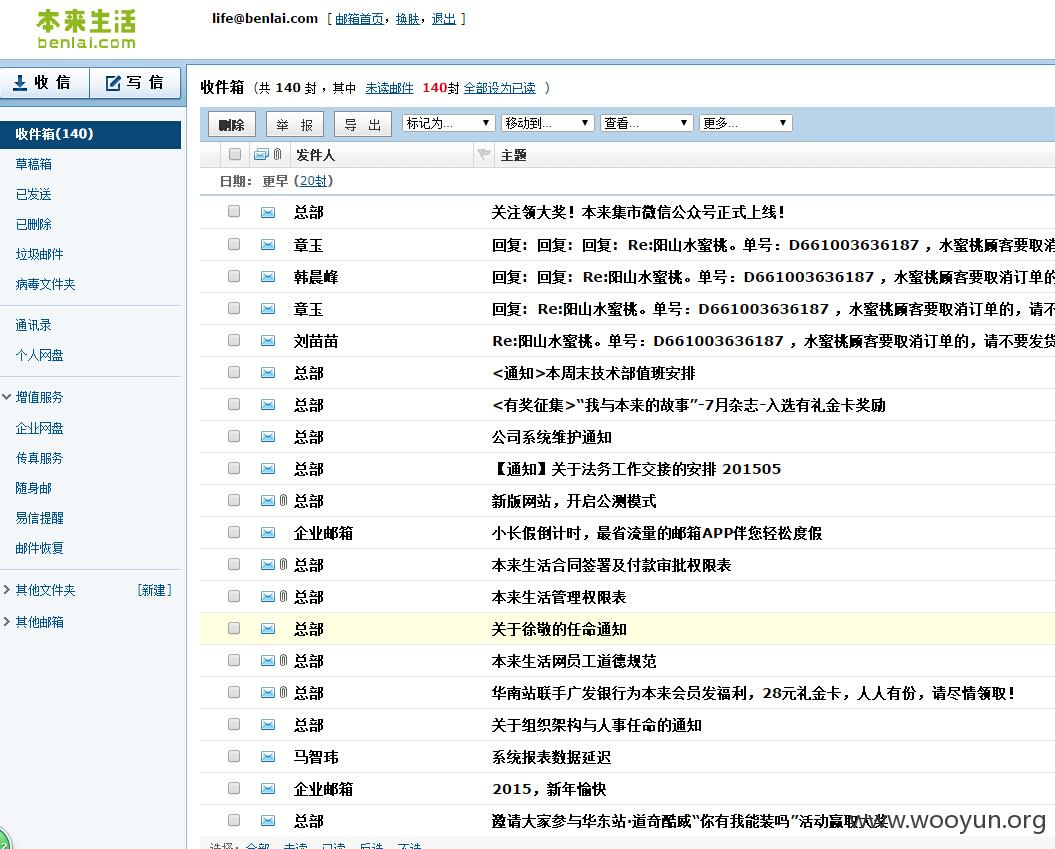Click attachment paperclip on 新版网站 email row

tap(283, 501)
